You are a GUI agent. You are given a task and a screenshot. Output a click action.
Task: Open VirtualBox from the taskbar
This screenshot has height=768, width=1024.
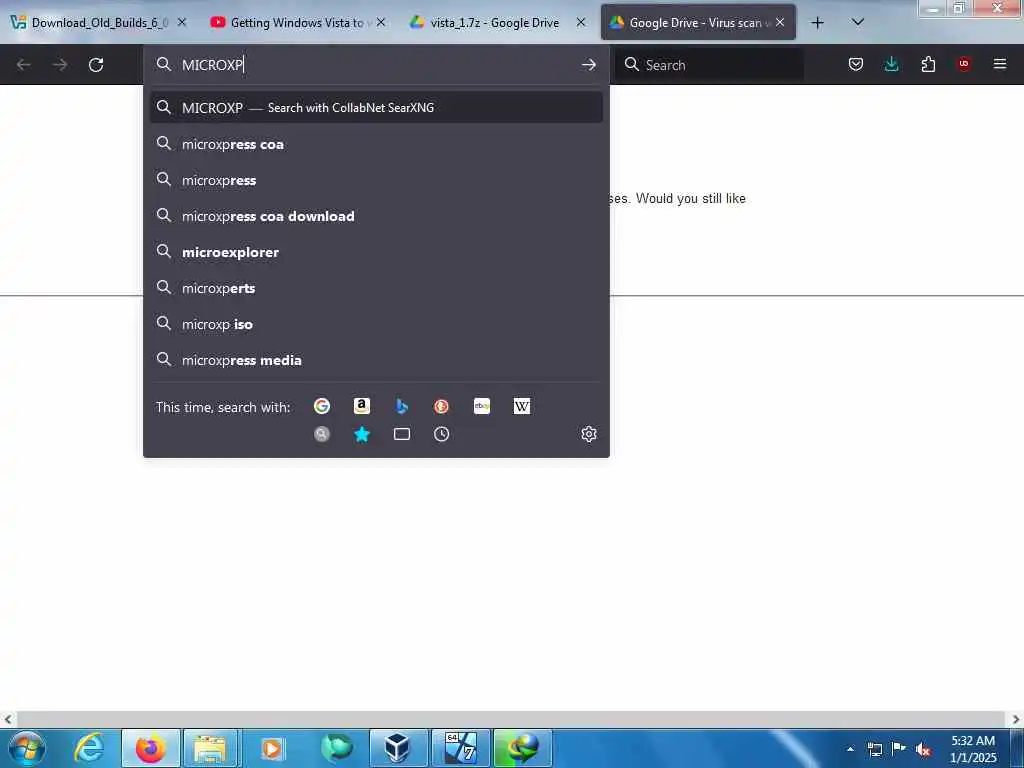pos(397,748)
